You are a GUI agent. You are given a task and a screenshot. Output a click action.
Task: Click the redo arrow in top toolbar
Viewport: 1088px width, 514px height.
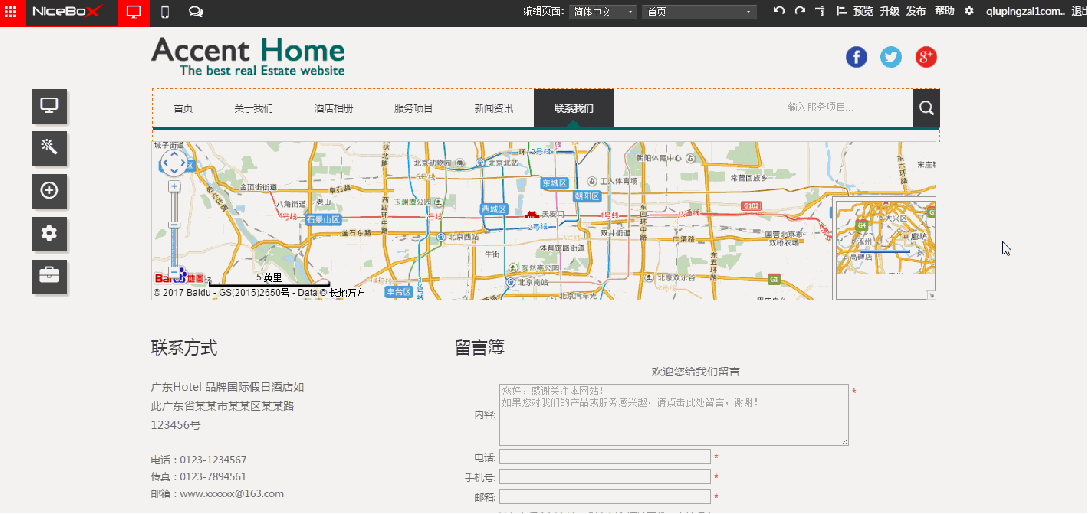click(800, 12)
